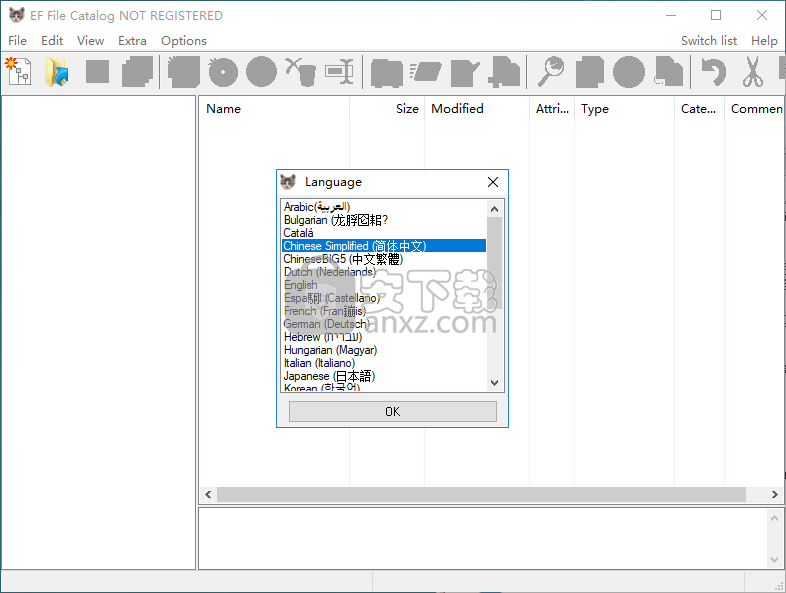Click language list scroll down arrow
Screen dimensions: 786x593
(494, 382)
